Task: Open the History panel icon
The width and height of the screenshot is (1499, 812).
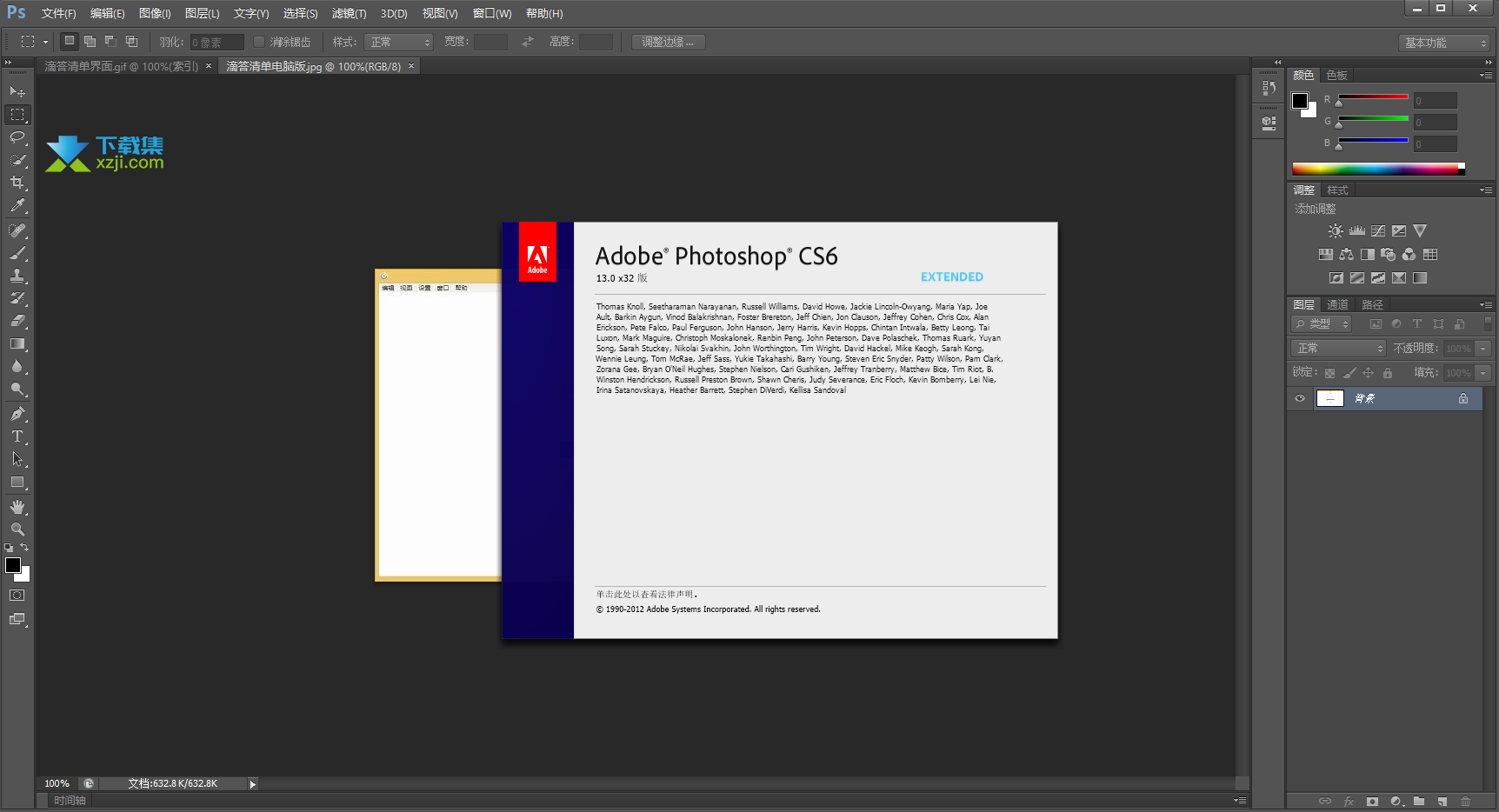Action: 1269,88
